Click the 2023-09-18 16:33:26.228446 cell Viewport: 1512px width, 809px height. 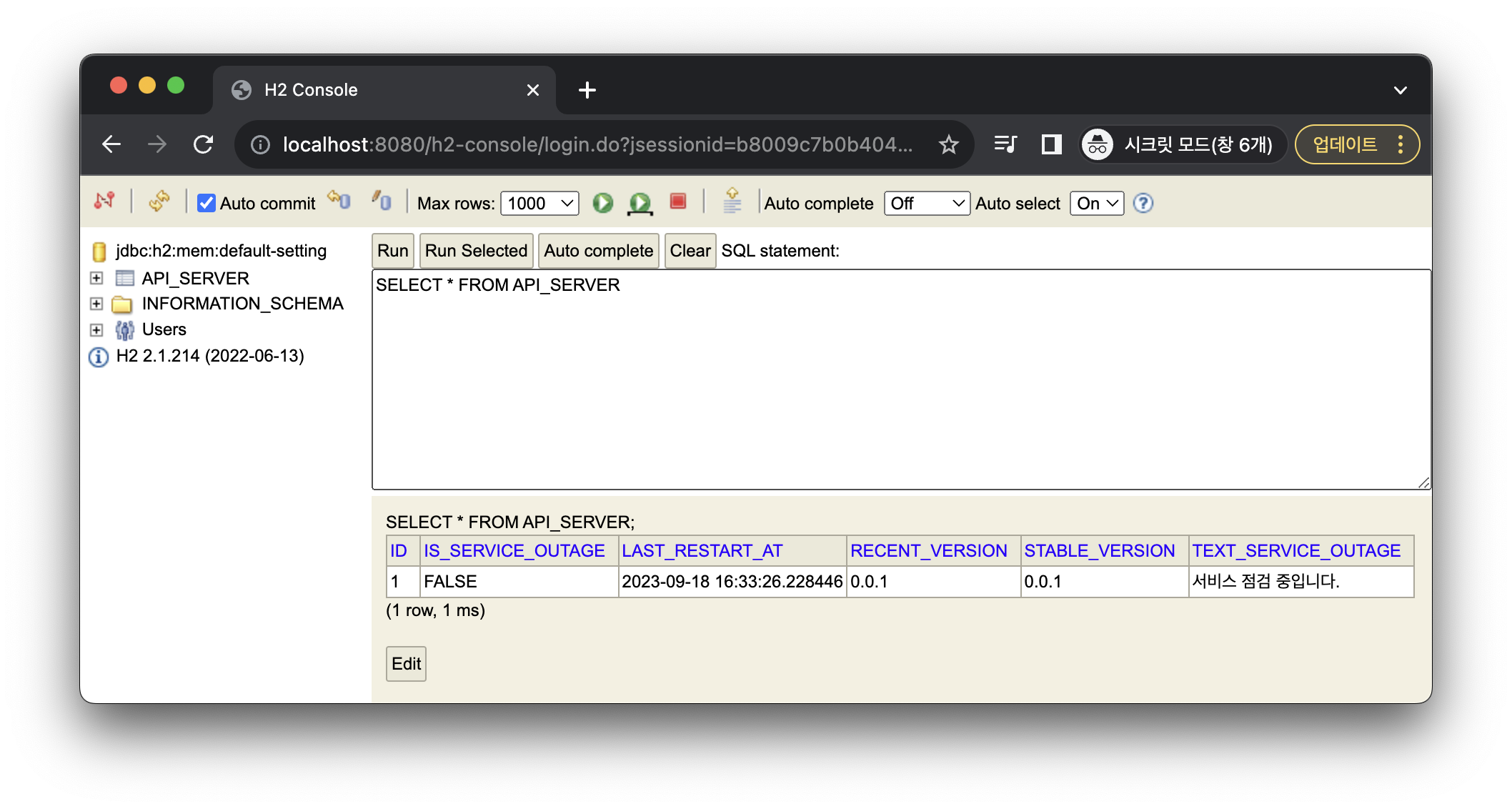tap(732, 582)
